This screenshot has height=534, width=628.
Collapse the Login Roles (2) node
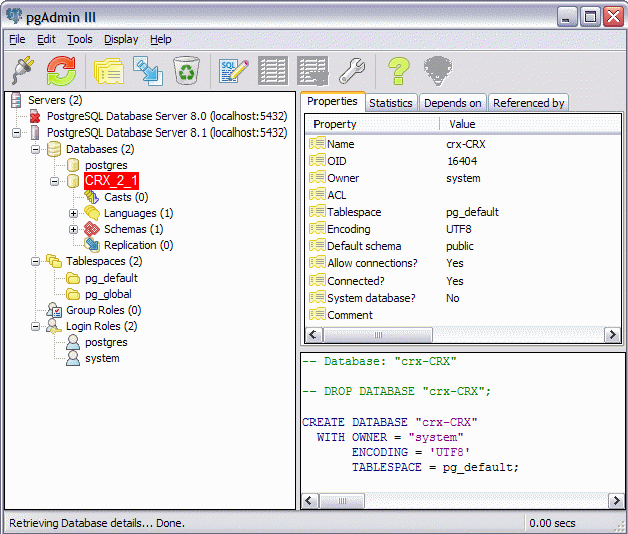(x=36, y=326)
